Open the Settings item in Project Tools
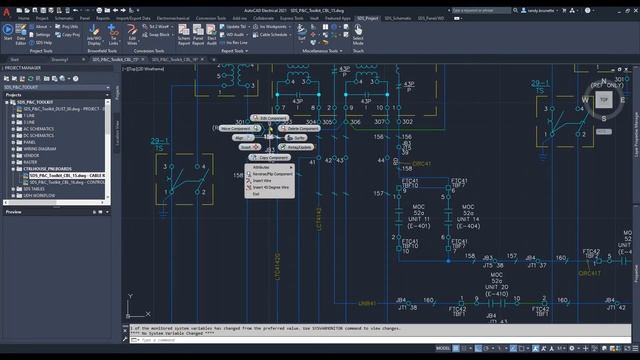The image size is (640, 360). pyautogui.click(x=40, y=35)
